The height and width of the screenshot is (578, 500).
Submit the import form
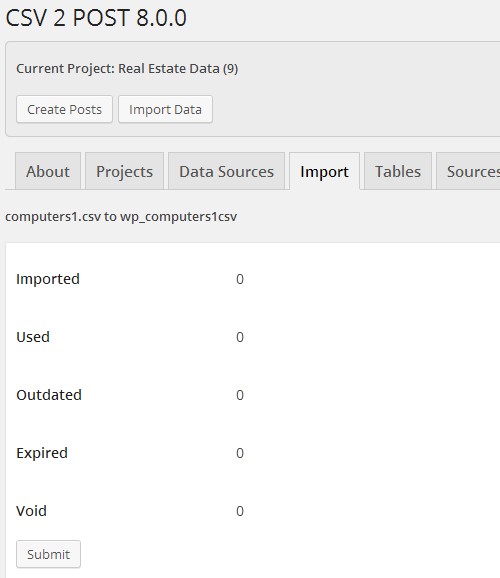tap(48, 554)
